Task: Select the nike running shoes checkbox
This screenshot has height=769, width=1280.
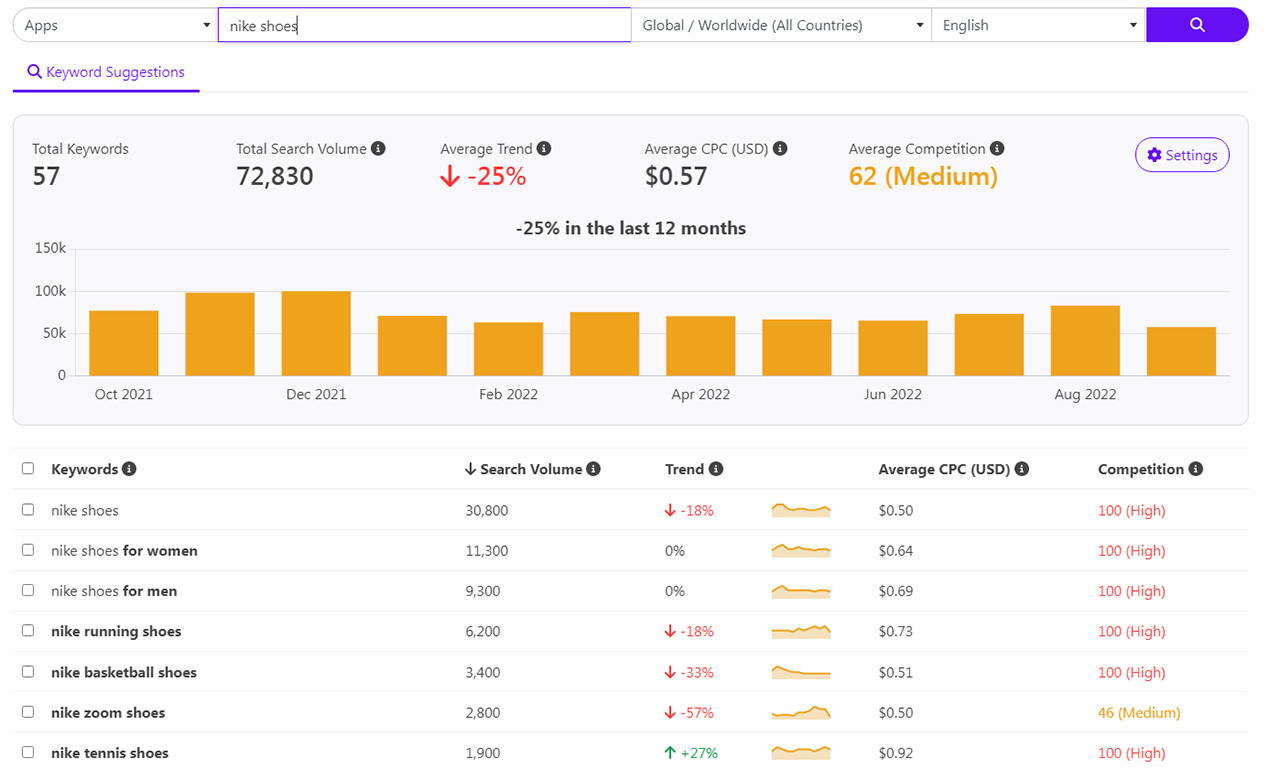Action: click(28, 631)
